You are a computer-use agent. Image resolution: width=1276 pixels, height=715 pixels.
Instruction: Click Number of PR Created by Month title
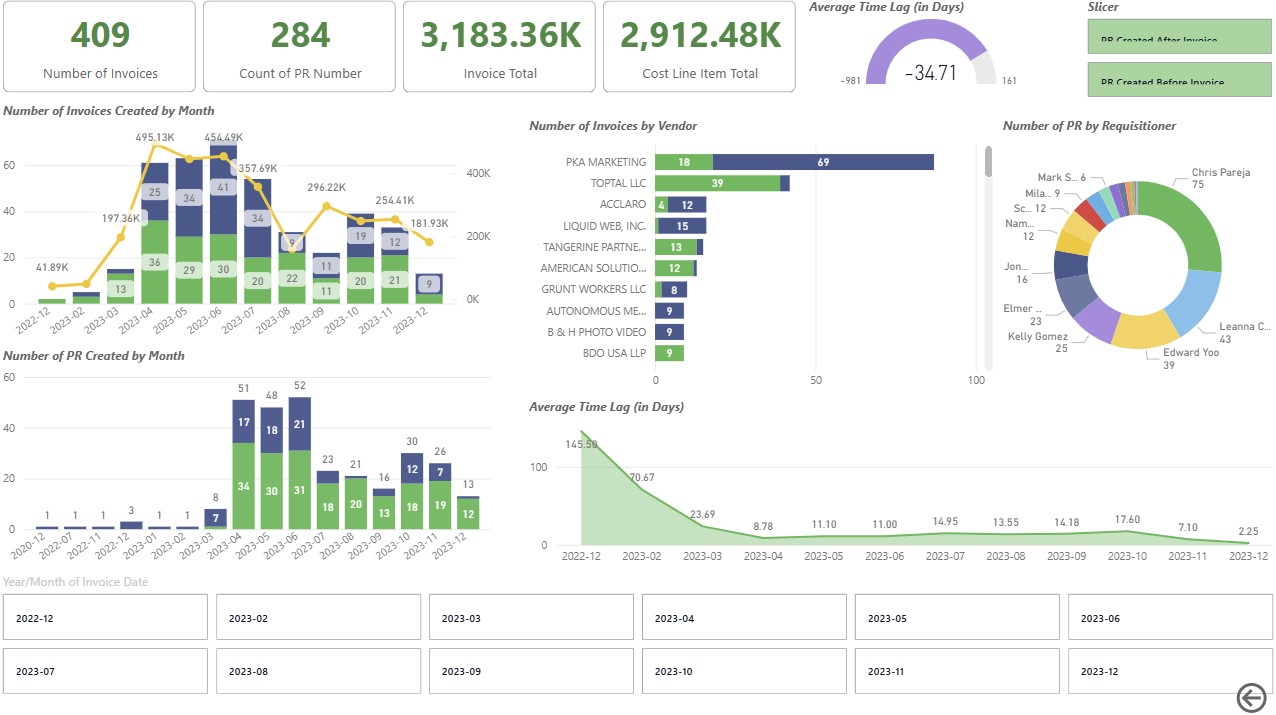tap(94, 355)
